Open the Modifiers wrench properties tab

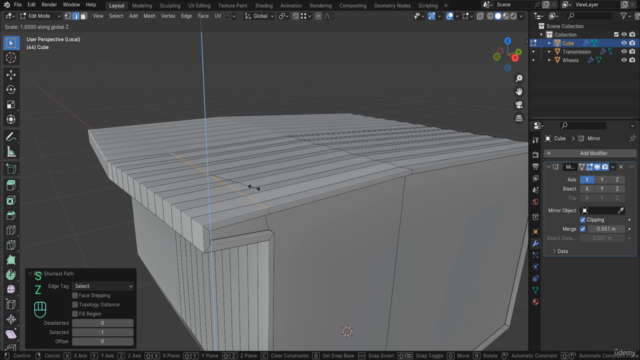tap(536, 243)
